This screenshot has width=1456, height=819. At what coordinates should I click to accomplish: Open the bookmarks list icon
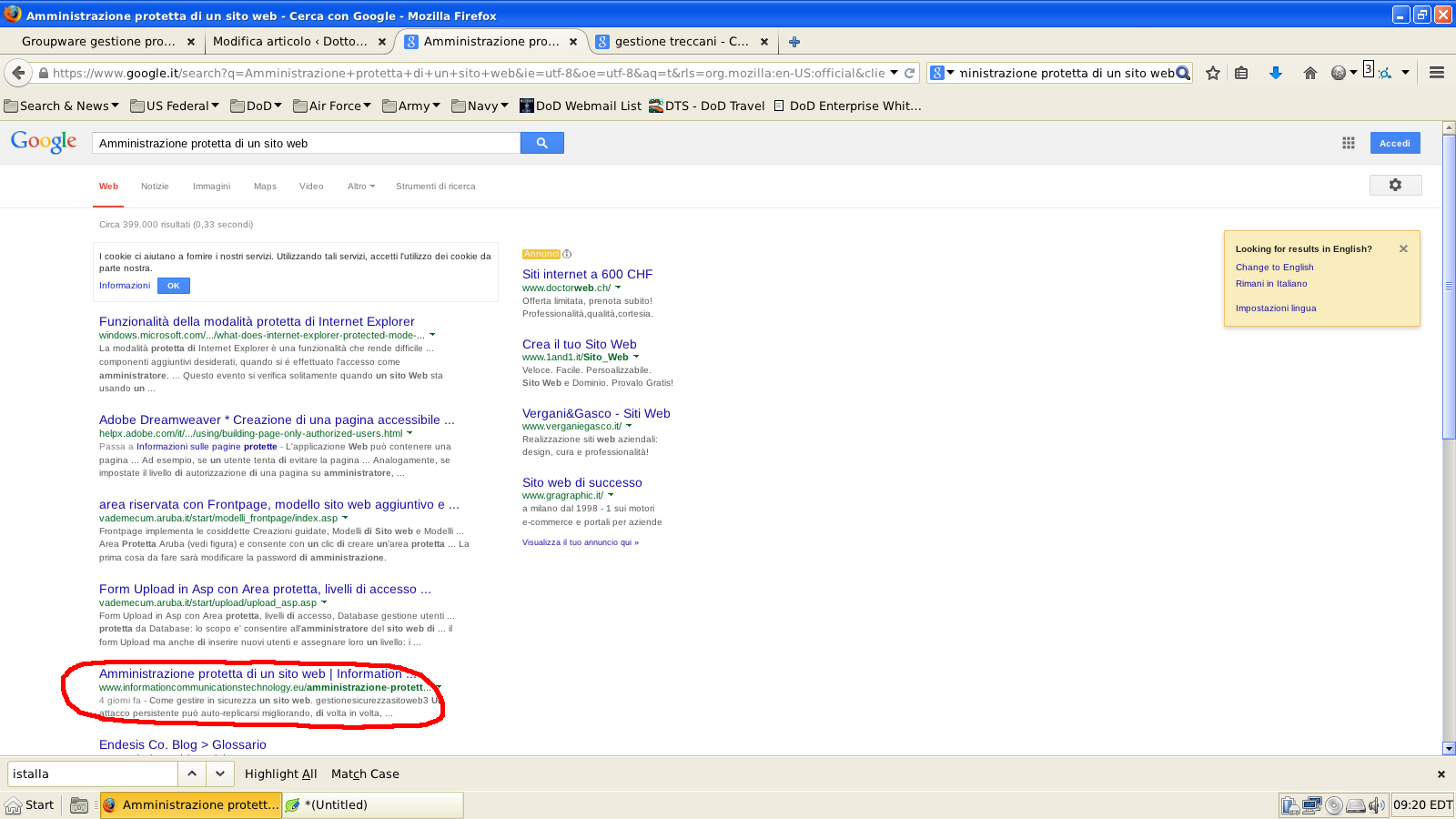1241,73
